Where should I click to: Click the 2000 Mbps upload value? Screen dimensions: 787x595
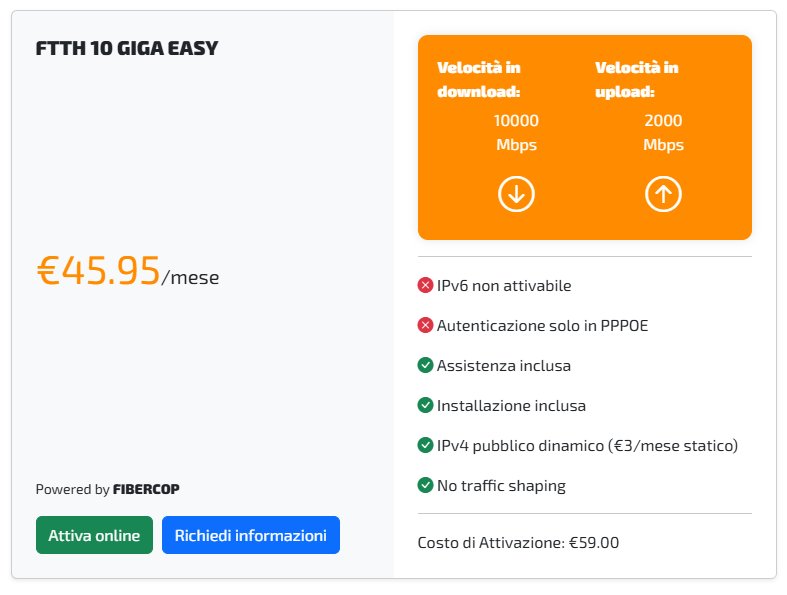pos(663,133)
